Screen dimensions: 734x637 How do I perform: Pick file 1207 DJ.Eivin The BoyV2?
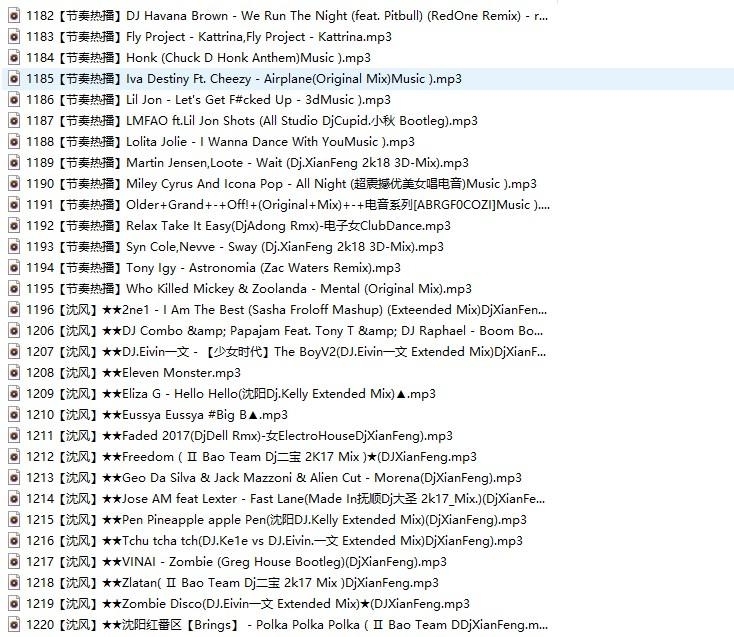286,352
